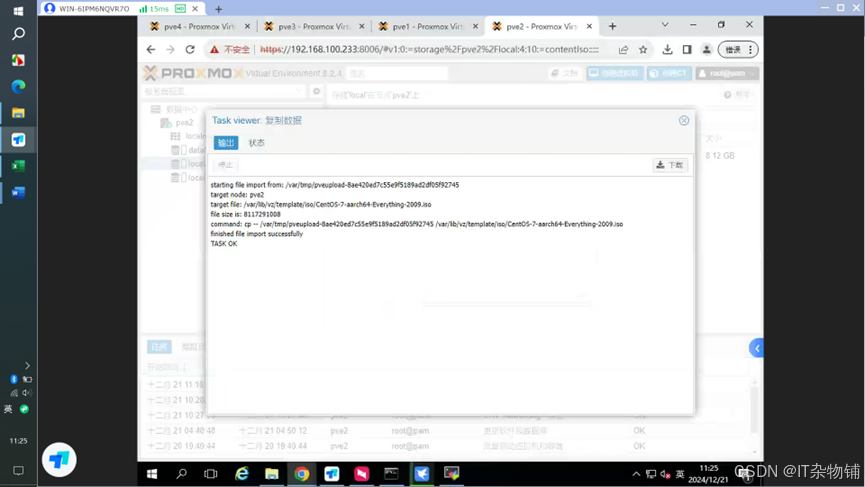Open a new browser tab
The height and width of the screenshot is (487, 865).
click(x=612, y=26)
